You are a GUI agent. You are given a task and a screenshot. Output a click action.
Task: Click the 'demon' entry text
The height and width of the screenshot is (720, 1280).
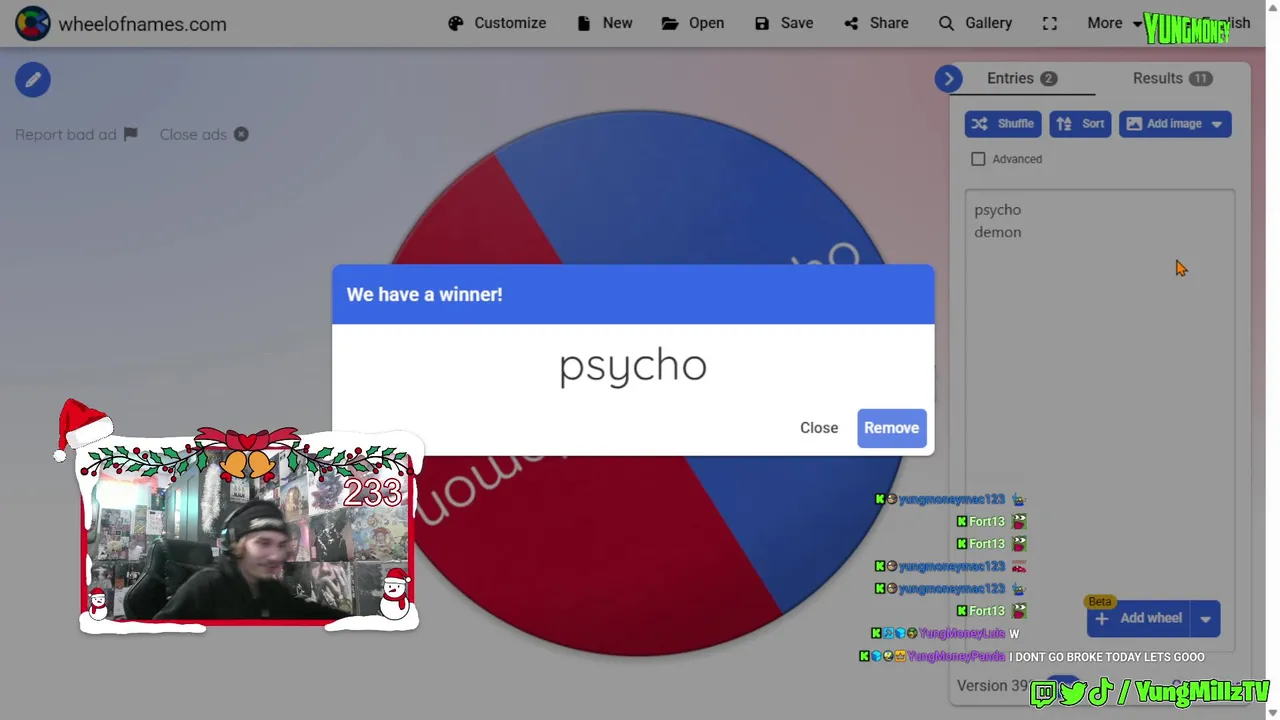pyautogui.click(x=998, y=232)
